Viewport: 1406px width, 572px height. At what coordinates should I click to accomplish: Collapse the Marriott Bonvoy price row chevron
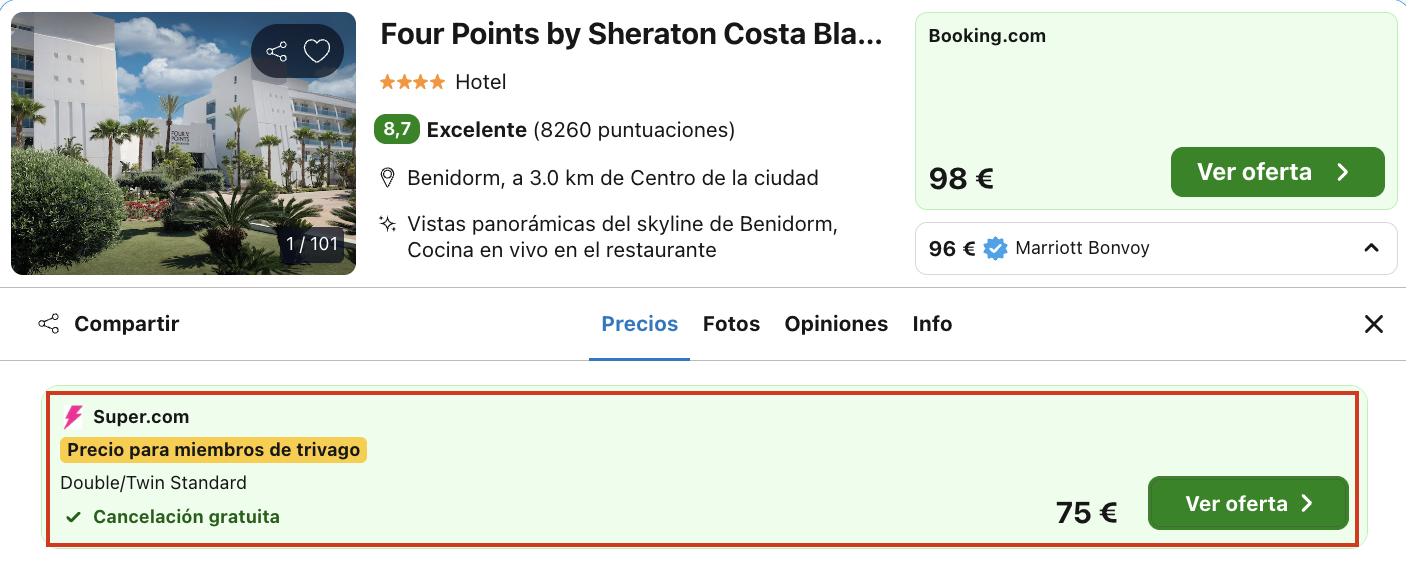1371,248
